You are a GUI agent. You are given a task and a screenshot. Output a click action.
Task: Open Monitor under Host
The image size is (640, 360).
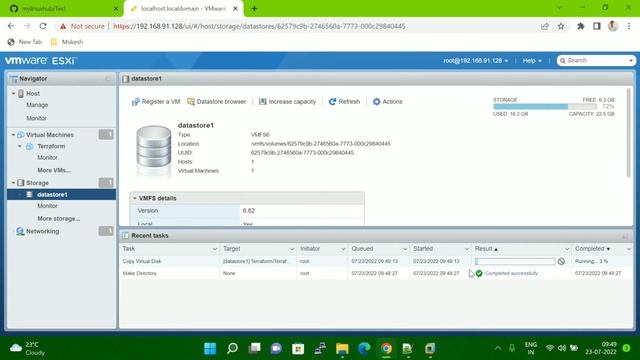pos(36,118)
